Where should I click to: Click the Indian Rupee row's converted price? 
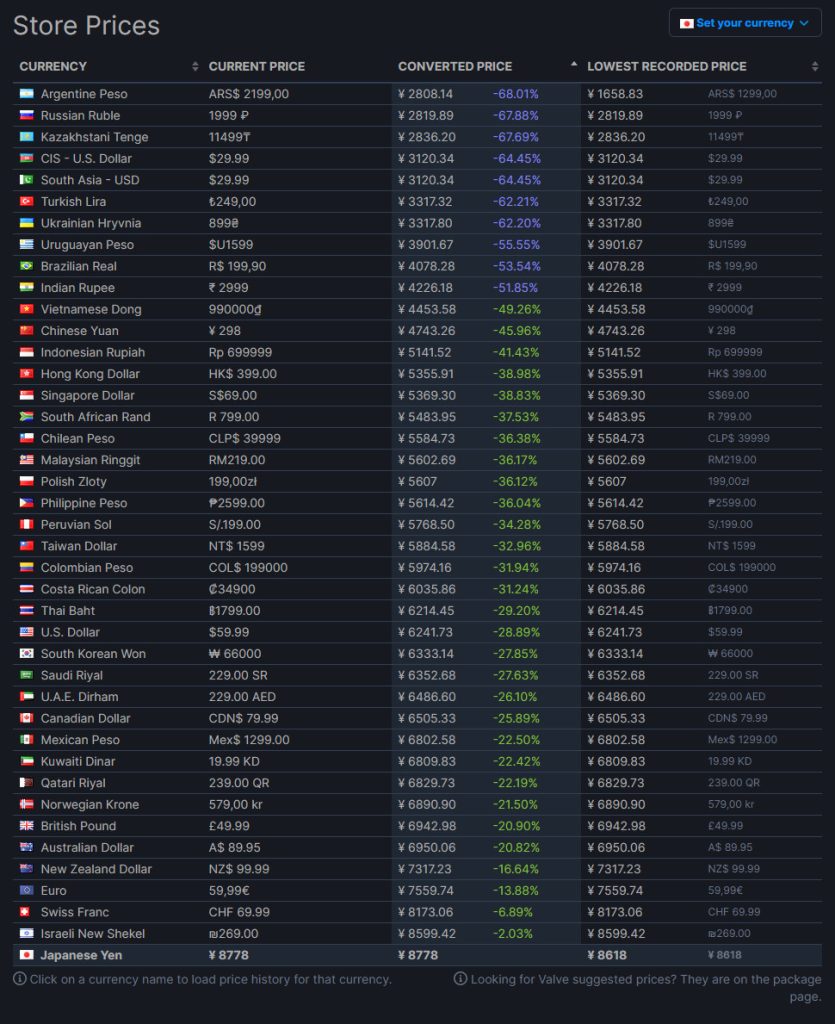click(x=427, y=288)
